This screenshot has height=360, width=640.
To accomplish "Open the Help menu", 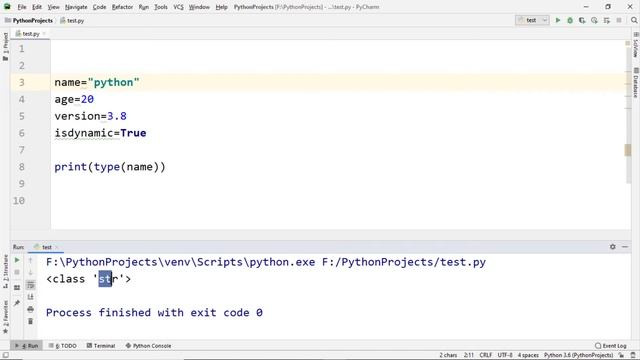I will (x=221, y=7).
